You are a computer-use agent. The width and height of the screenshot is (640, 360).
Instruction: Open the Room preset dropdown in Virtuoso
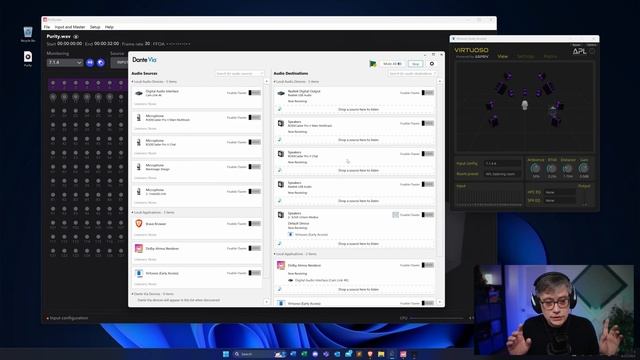(502, 174)
